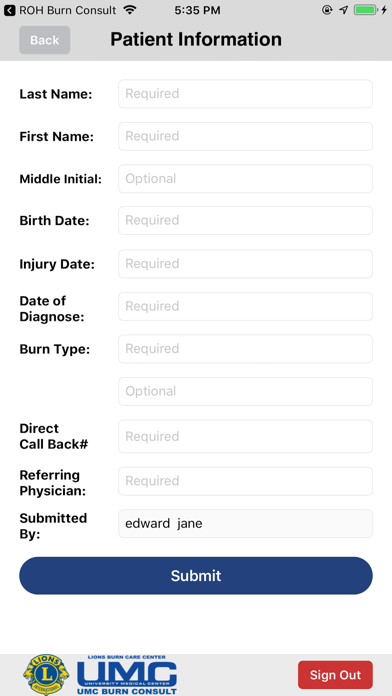Screen dimensions: 392x696
Task: Open the Injury Date picker field
Action: 245,264
